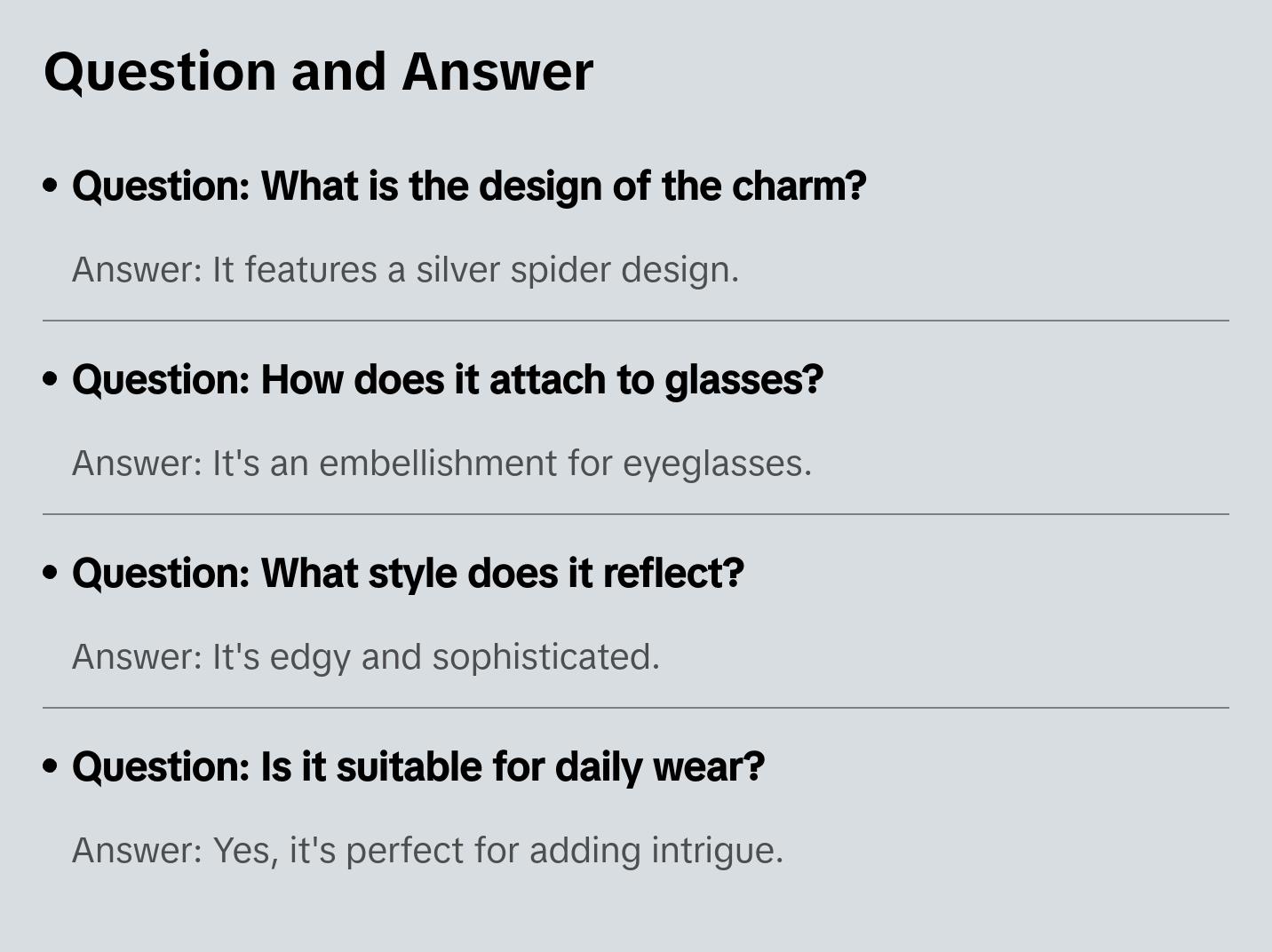Select the charm design question
This screenshot has width=1272, height=952.
tap(469, 186)
